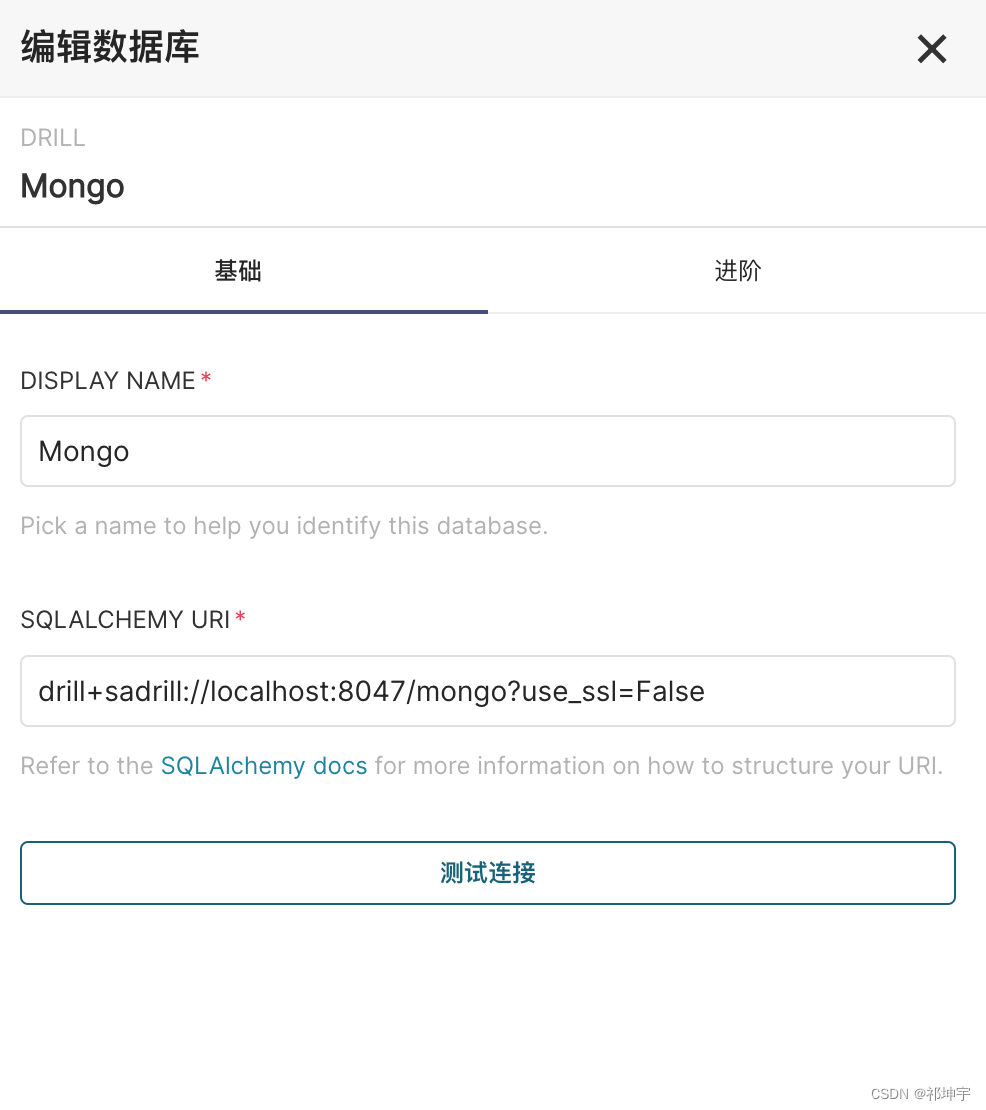The image size is (986, 1110).
Task: Click the CSDN @祁坤宇 watermark
Action: click(920, 1094)
